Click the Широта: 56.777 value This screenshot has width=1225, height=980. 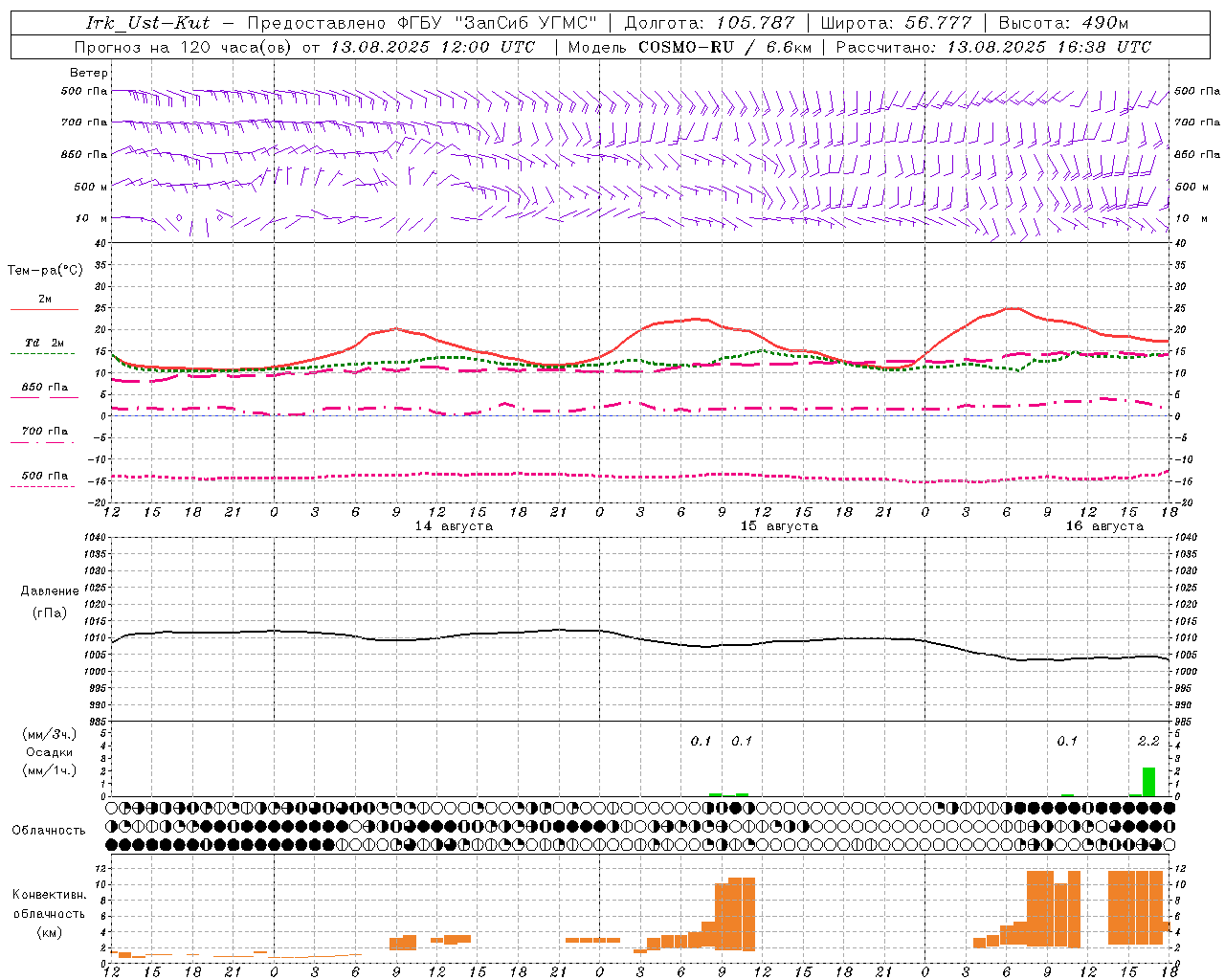pos(896,23)
